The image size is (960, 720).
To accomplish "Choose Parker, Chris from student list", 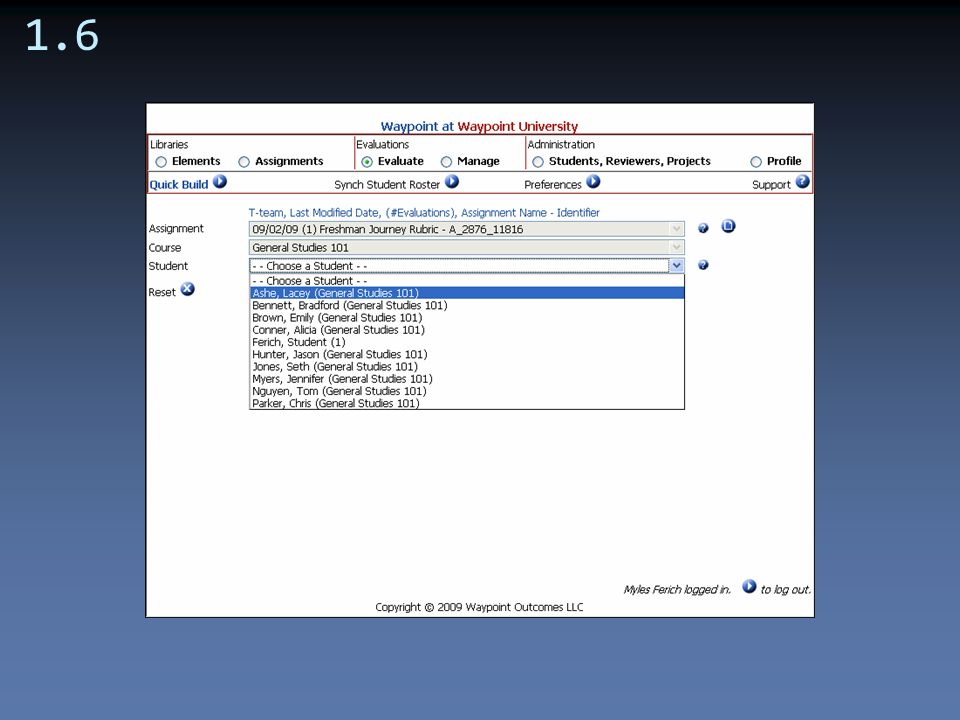I will [x=467, y=403].
